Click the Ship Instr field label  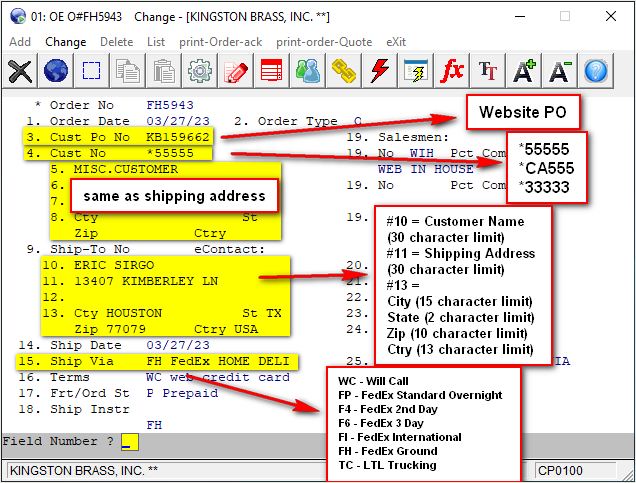pyautogui.click(x=90, y=409)
